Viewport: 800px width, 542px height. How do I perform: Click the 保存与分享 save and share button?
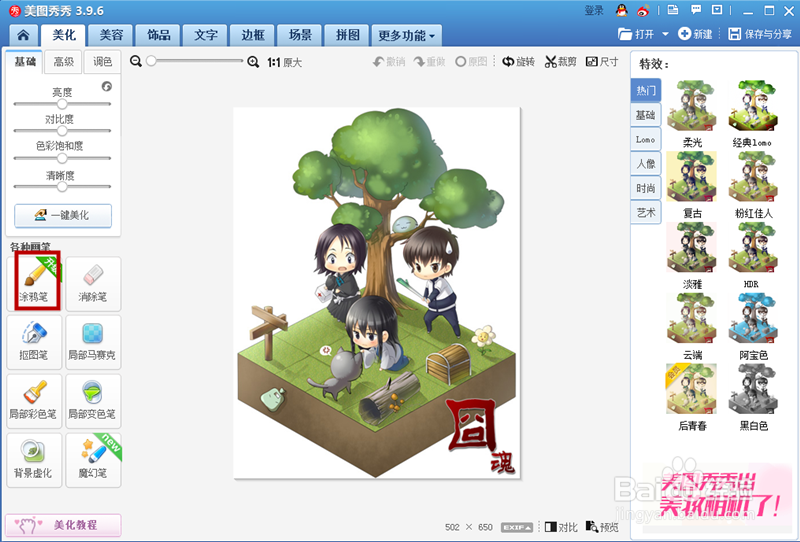[x=760, y=34]
